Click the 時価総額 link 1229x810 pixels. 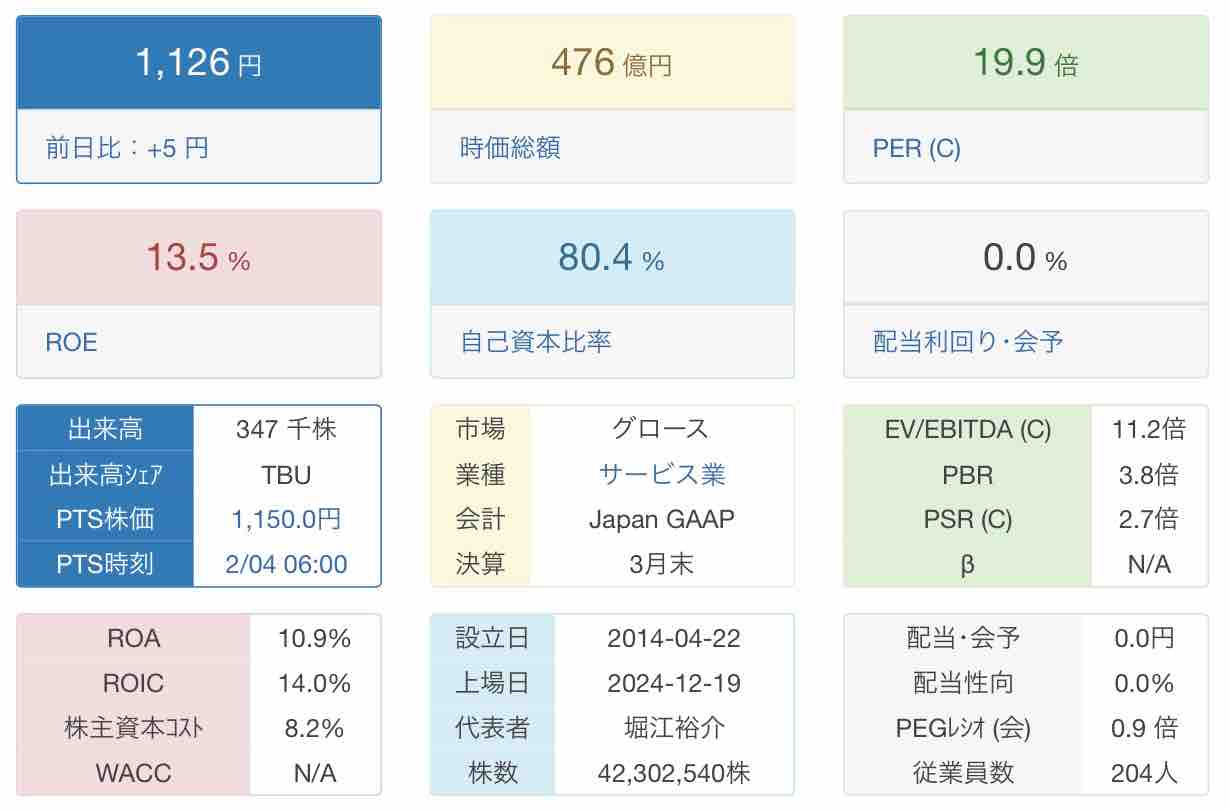coord(510,148)
